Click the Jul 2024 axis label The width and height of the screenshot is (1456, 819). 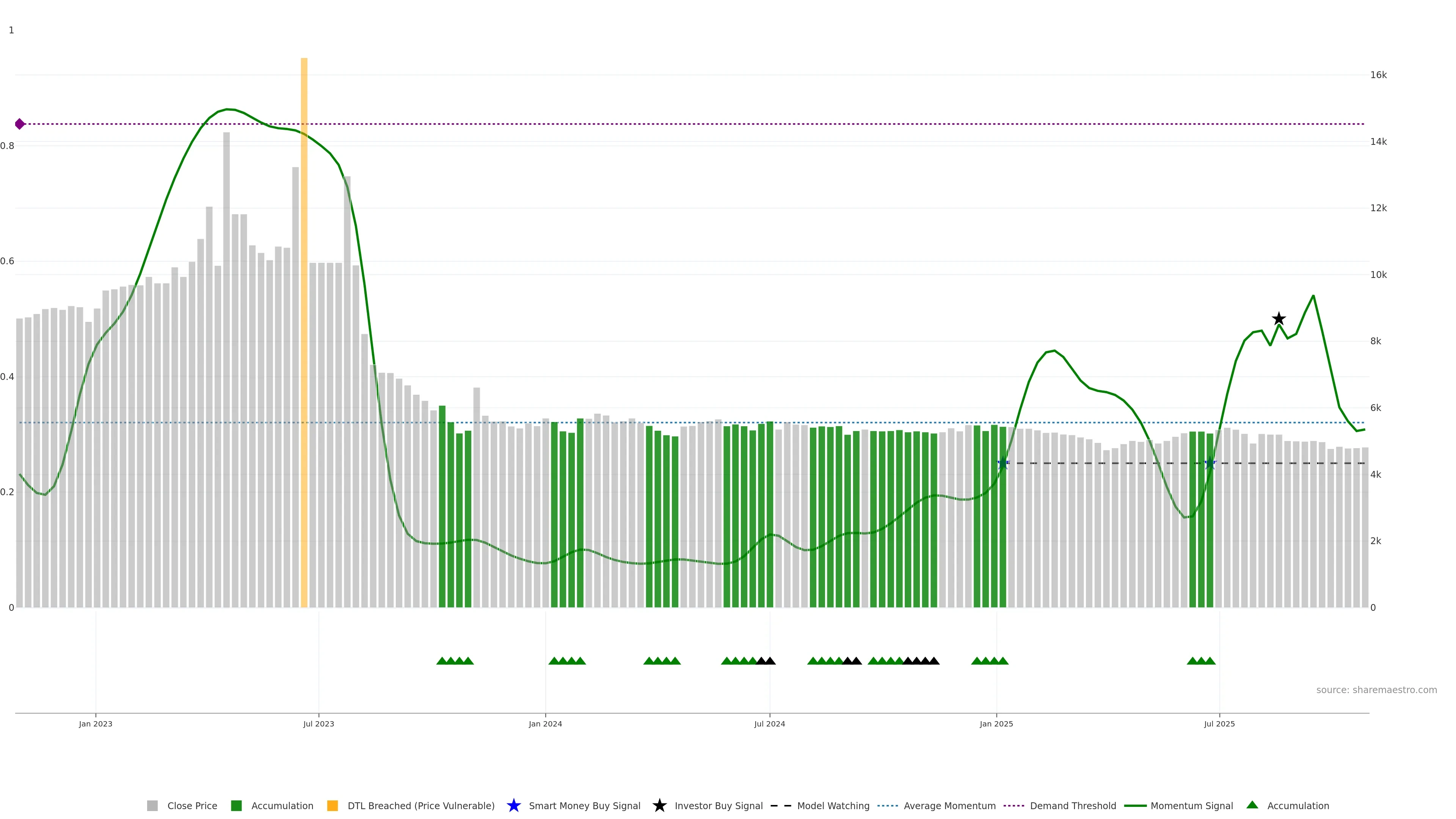click(769, 724)
